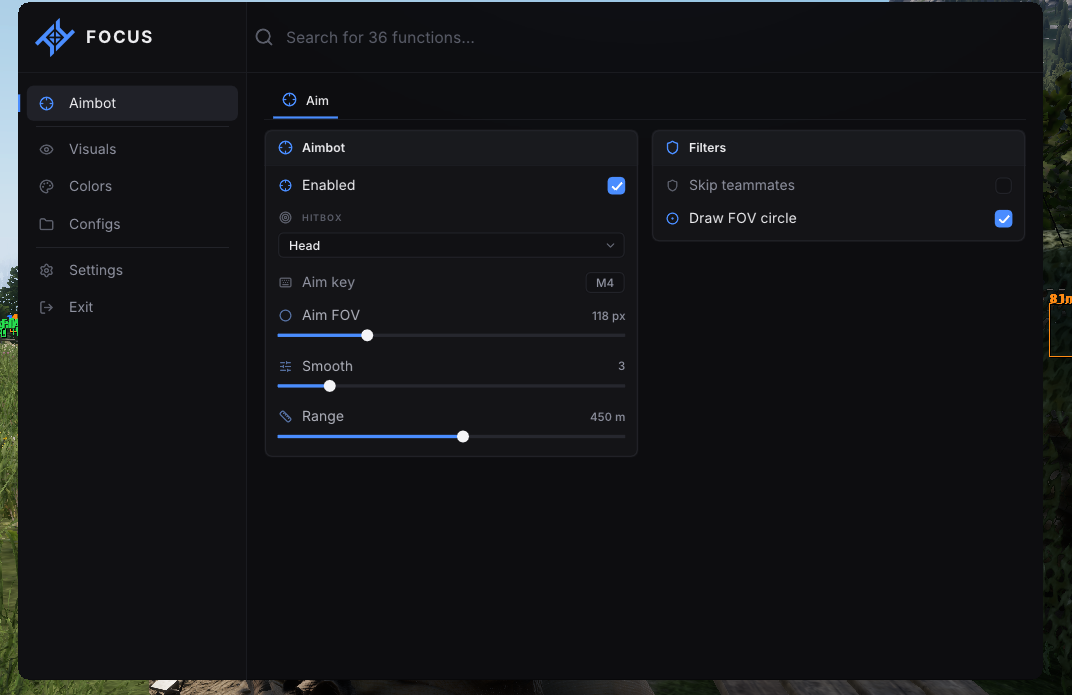Switch to the Aim tab
The width and height of the screenshot is (1072, 695).
tap(306, 101)
